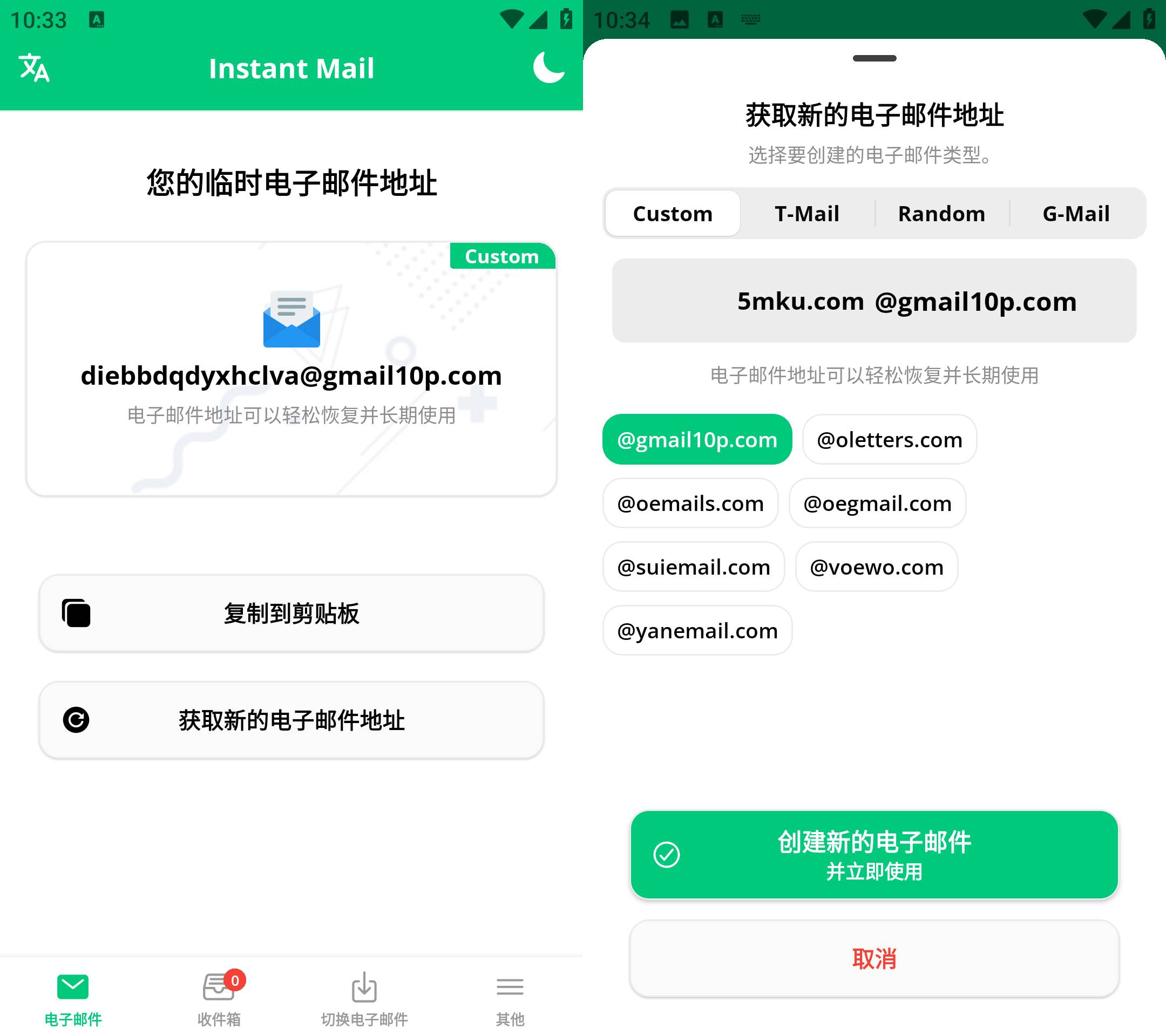Select @yanemail.com domain option
This screenshot has height=1036, width=1166.
coord(697,629)
